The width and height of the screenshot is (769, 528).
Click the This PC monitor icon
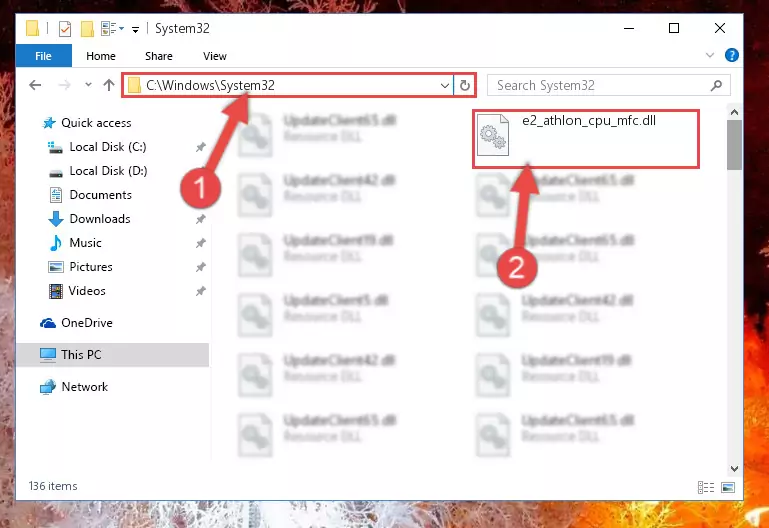tap(48, 355)
